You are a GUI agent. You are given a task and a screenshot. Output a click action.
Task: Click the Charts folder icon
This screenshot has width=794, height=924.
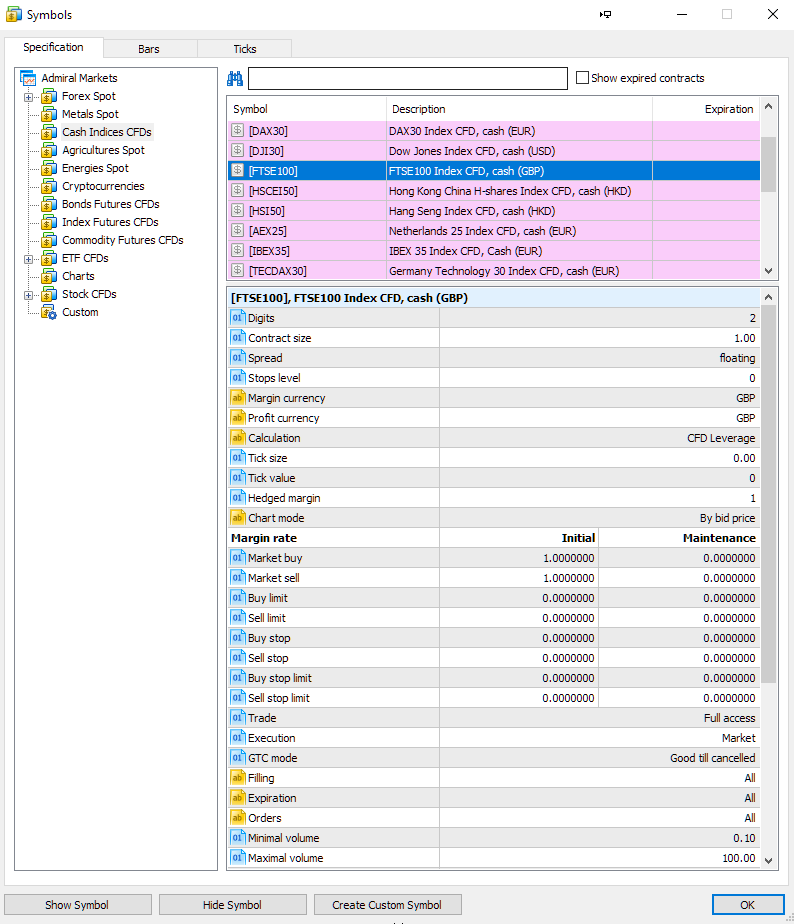tap(49, 276)
